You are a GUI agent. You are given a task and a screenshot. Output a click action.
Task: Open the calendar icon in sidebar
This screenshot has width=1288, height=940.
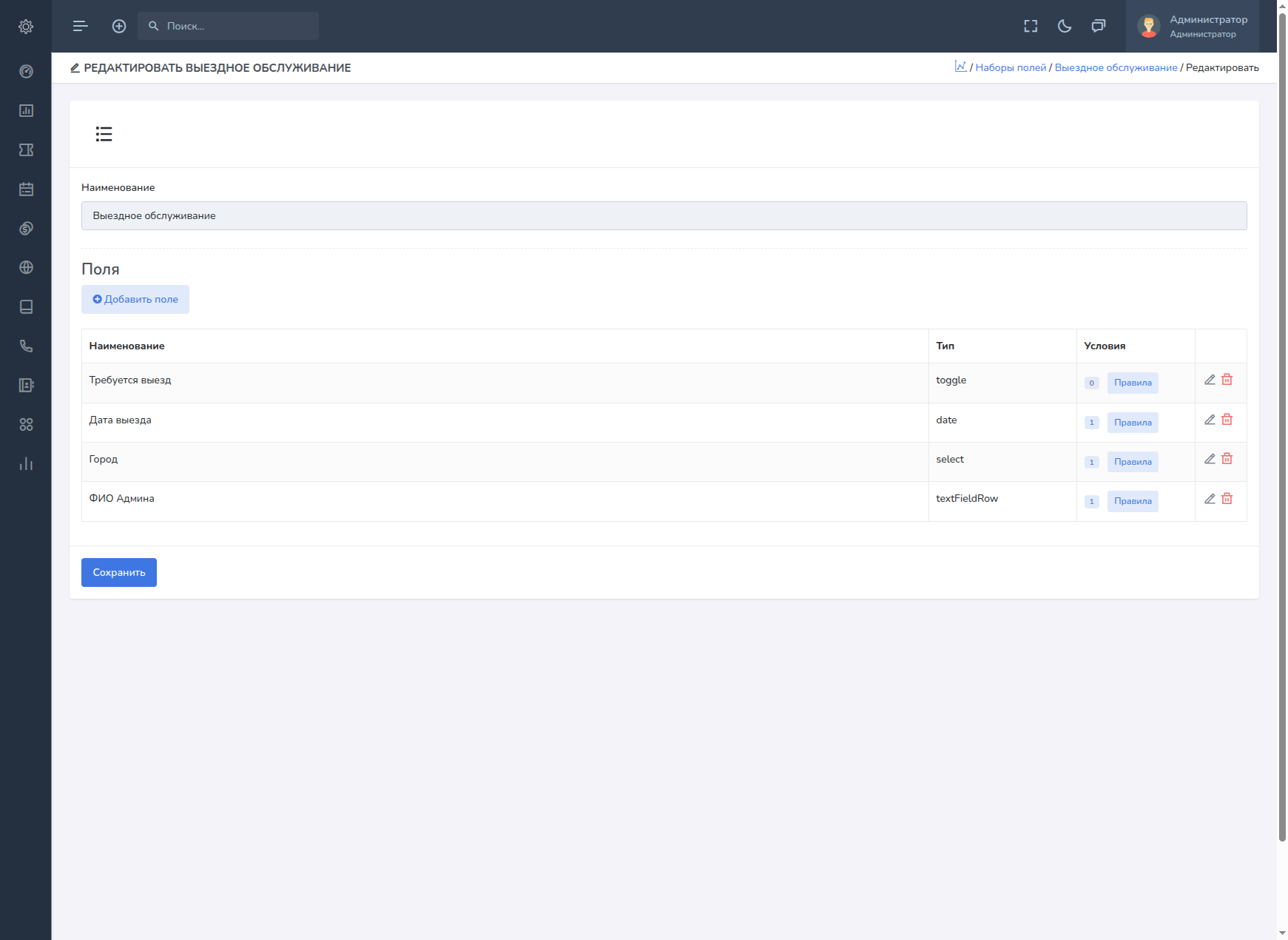(26, 189)
